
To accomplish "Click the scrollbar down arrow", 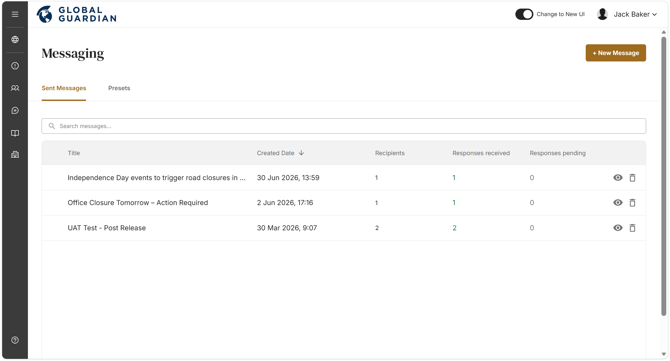I will click(664, 354).
